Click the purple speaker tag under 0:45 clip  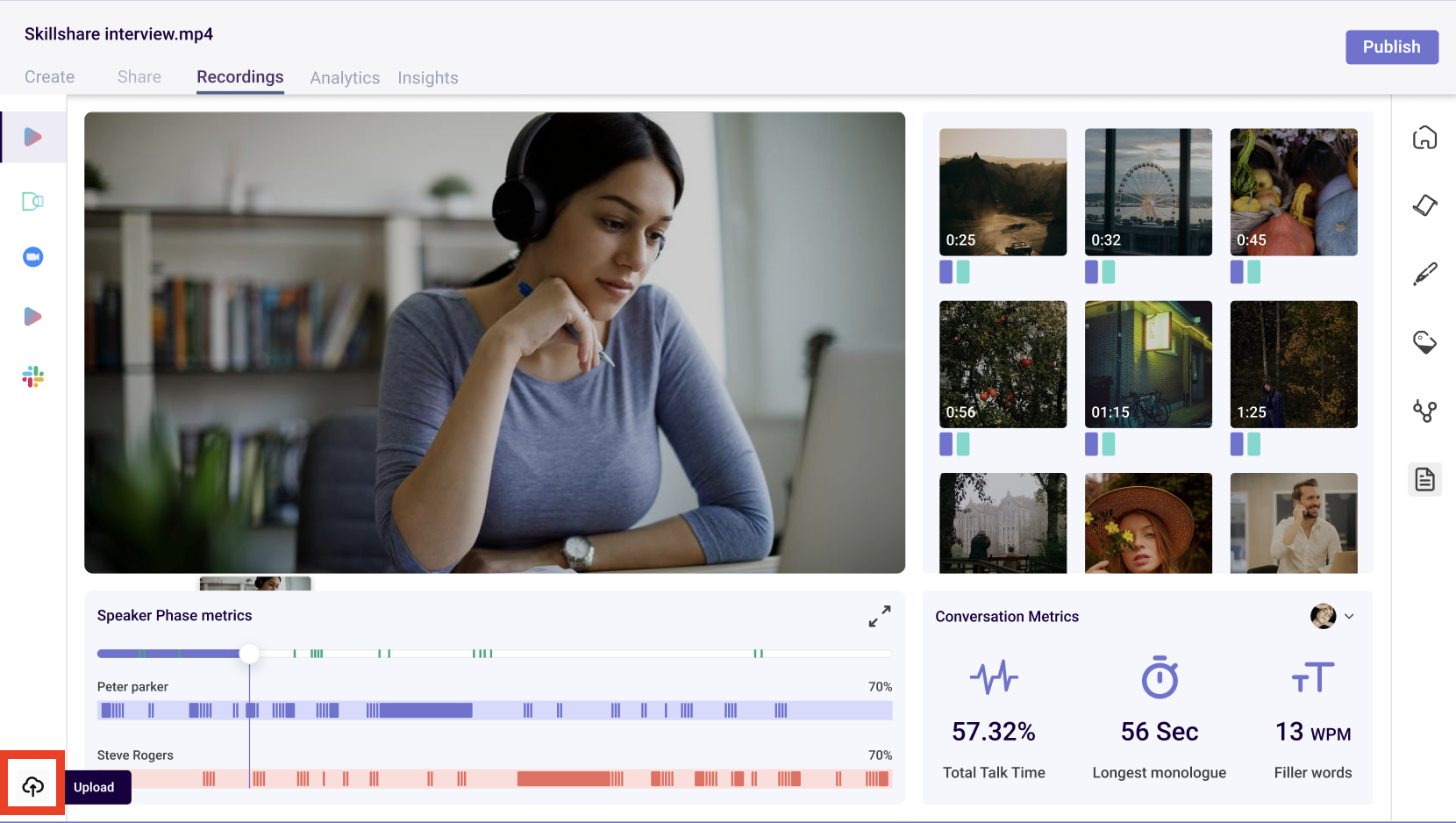(x=1237, y=272)
